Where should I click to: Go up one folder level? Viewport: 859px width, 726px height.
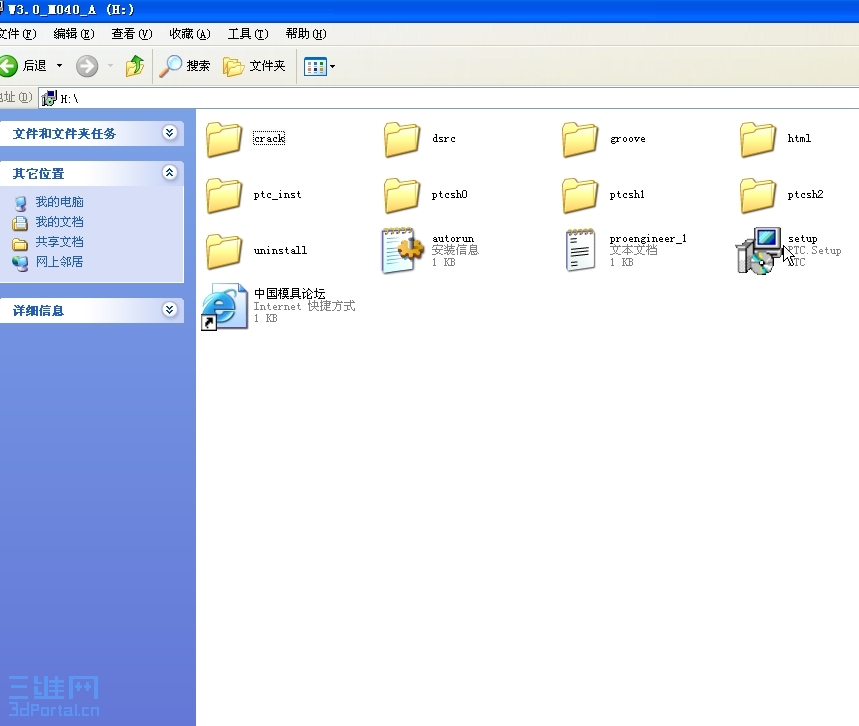(135, 66)
